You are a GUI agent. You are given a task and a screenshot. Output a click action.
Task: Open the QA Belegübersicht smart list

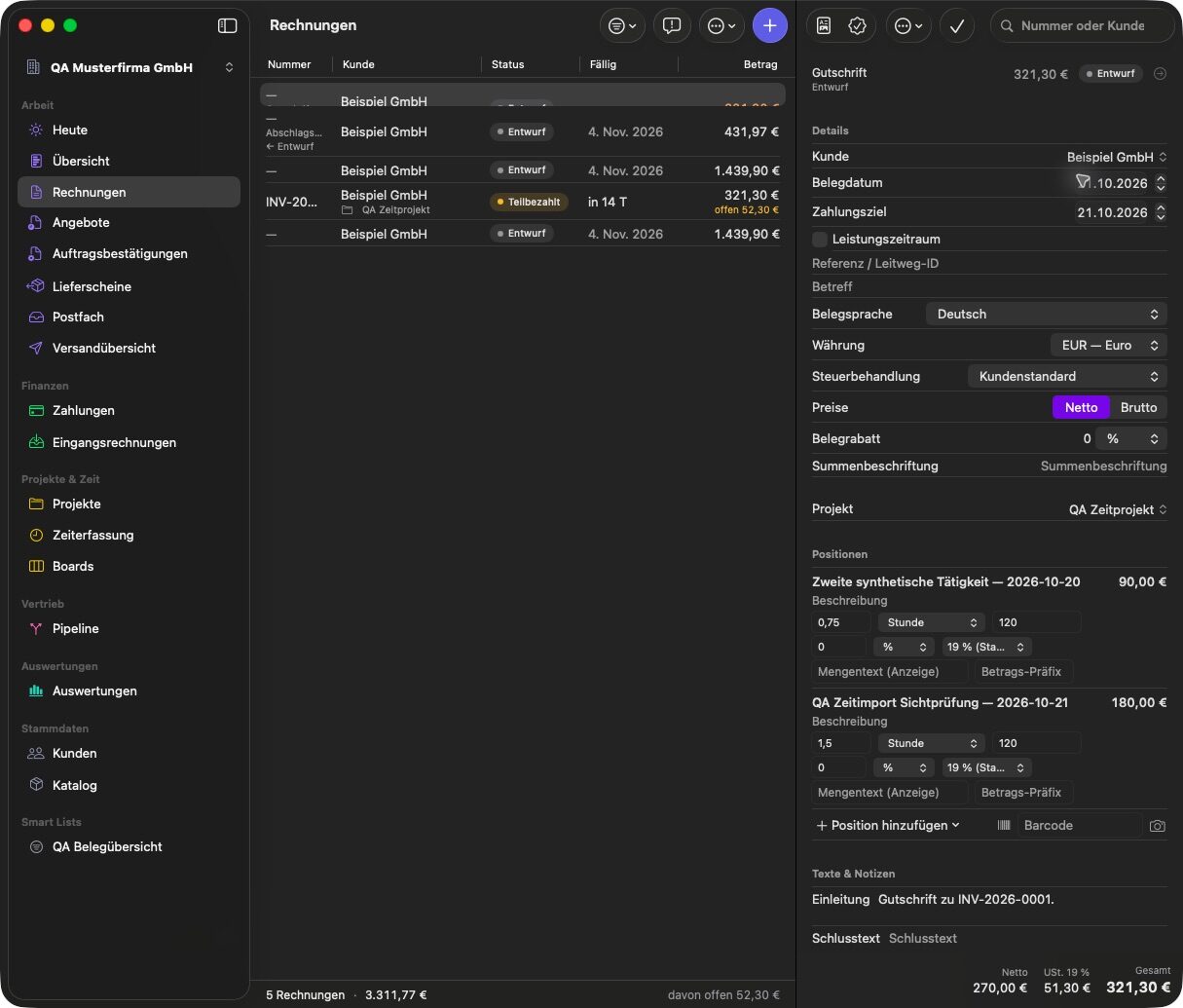click(x=129, y=846)
